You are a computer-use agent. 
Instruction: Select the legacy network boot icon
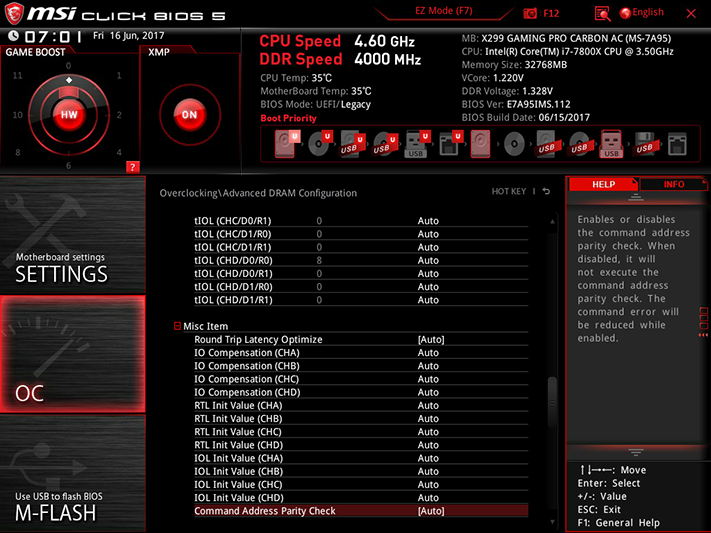tap(677, 144)
